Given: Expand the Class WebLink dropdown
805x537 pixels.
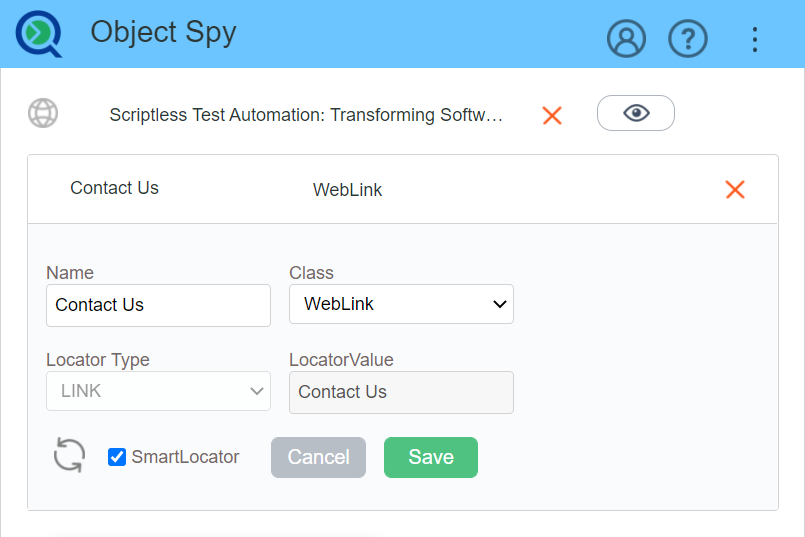Looking at the screenshot, I should pyautogui.click(x=401, y=304).
